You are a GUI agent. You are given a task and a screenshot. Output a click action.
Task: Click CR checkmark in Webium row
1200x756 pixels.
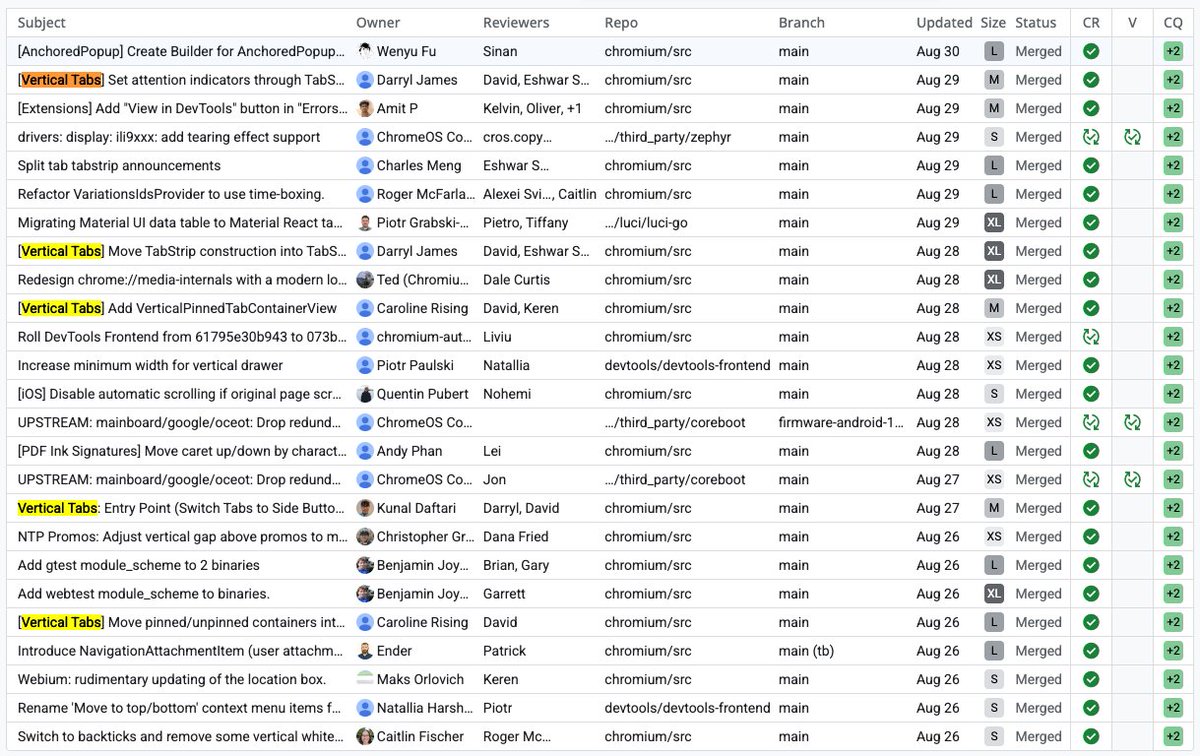pyautogui.click(x=1091, y=679)
